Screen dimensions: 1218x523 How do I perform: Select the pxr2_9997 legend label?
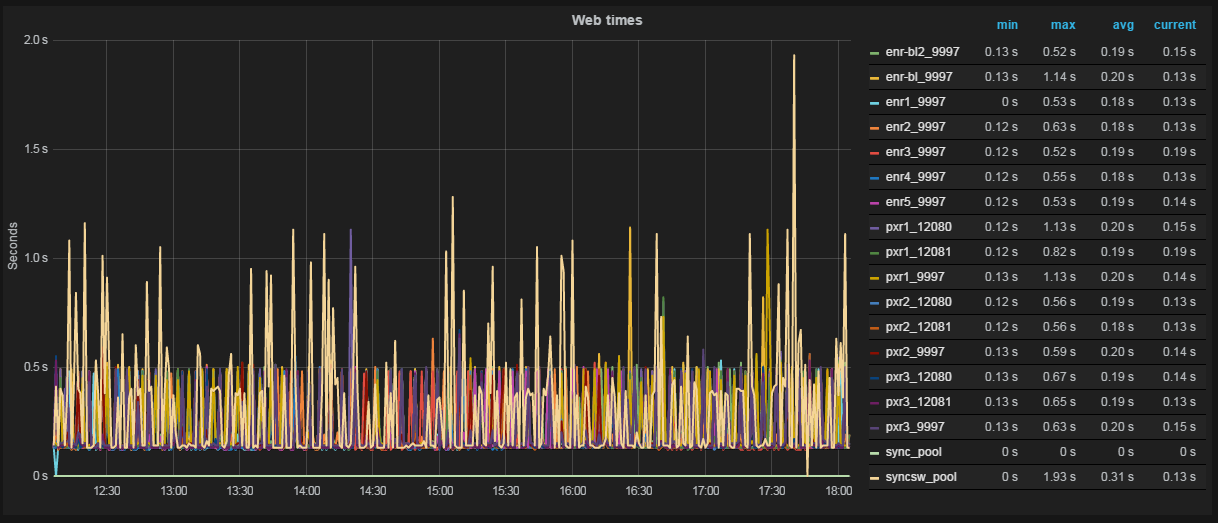pos(916,352)
